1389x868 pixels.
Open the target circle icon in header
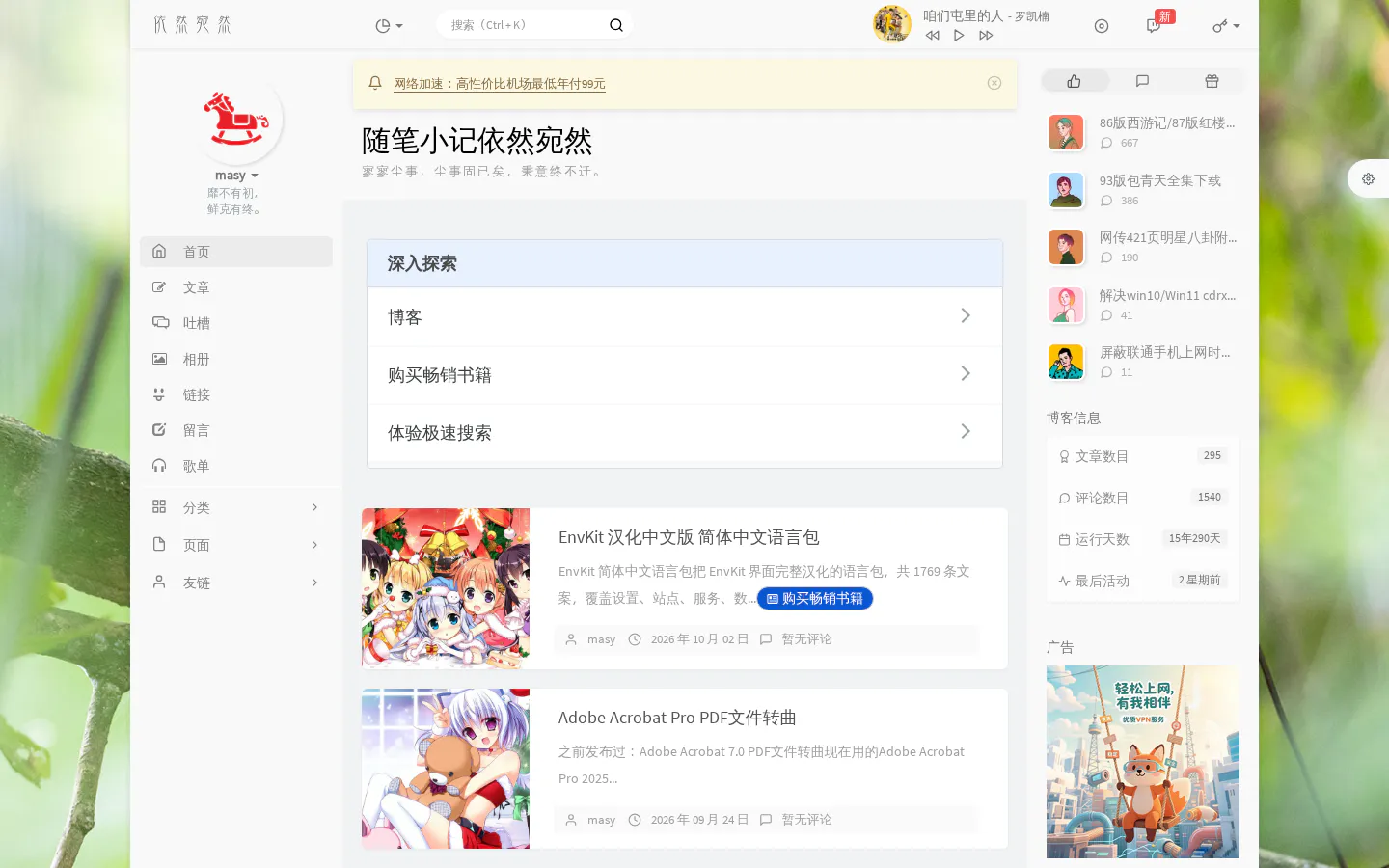(x=1102, y=26)
